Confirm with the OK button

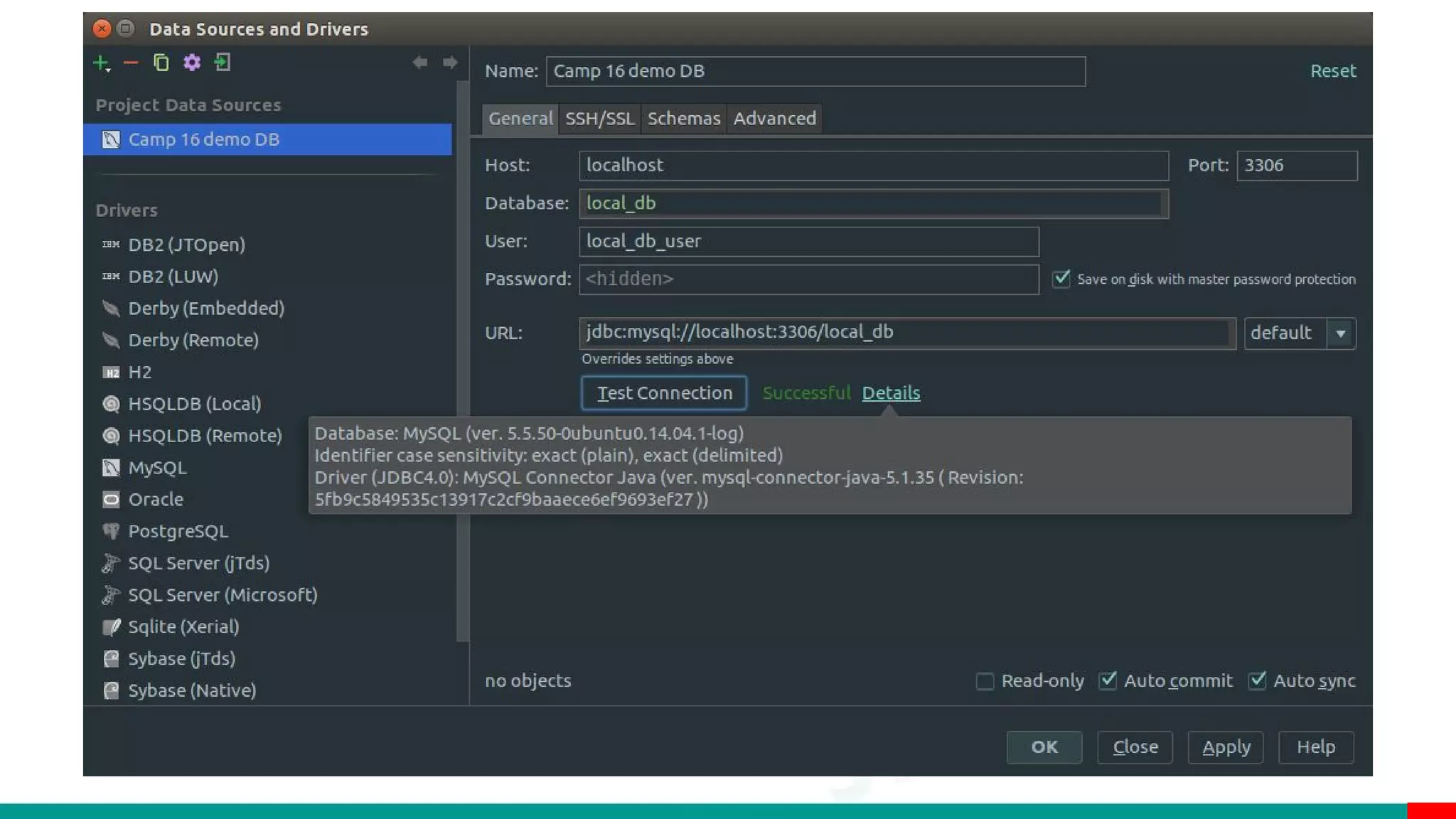coord(1044,747)
